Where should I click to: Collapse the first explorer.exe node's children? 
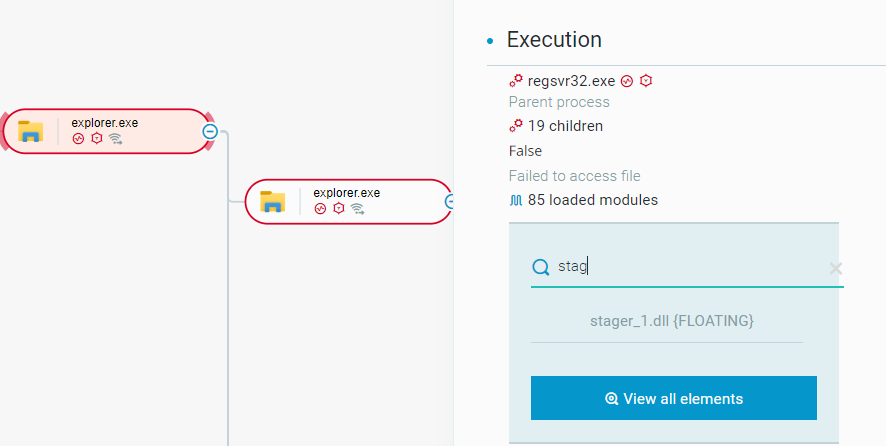pyautogui.click(x=210, y=132)
